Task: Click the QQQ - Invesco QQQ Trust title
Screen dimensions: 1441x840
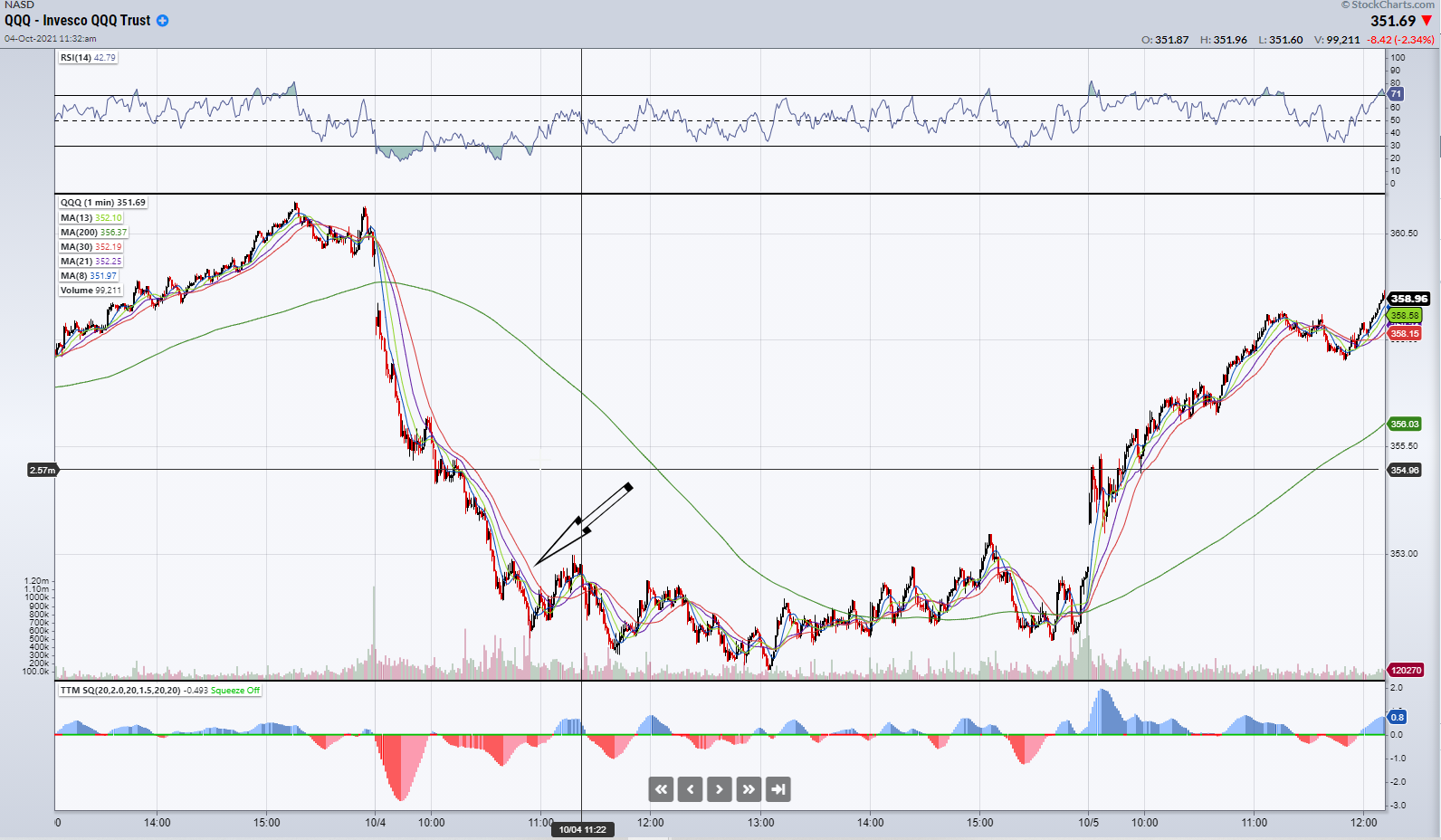Action: pyautogui.click(x=78, y=21)
